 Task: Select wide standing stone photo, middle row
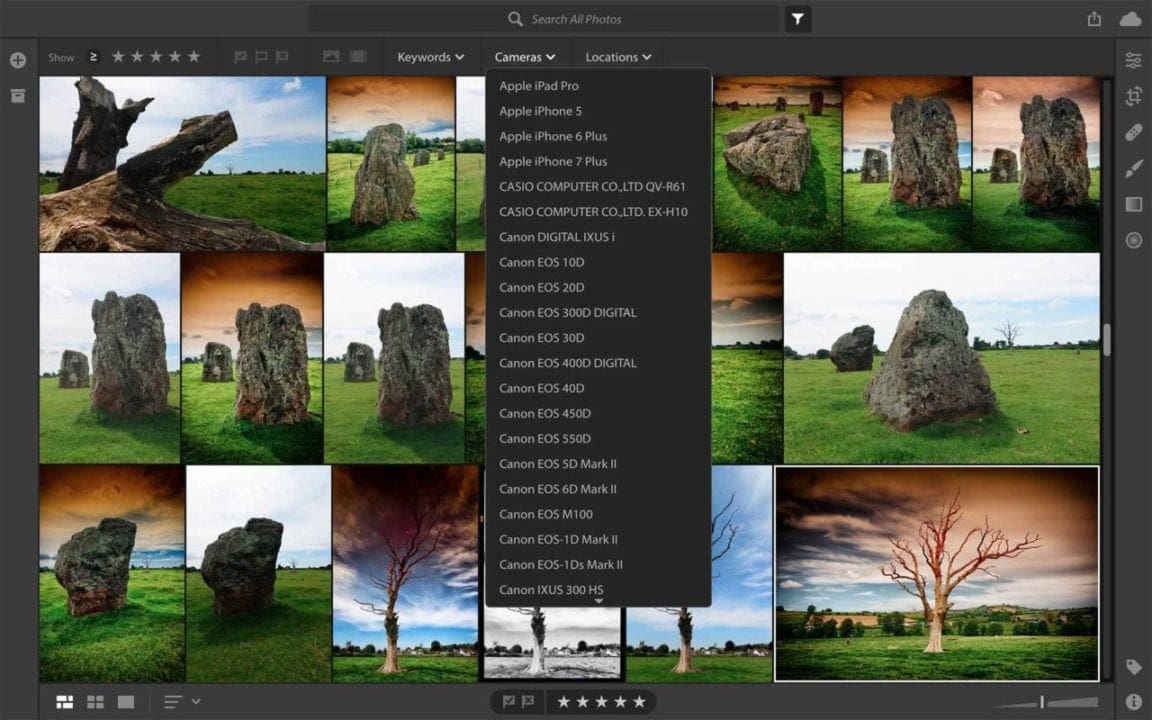[x=942, y=358]
